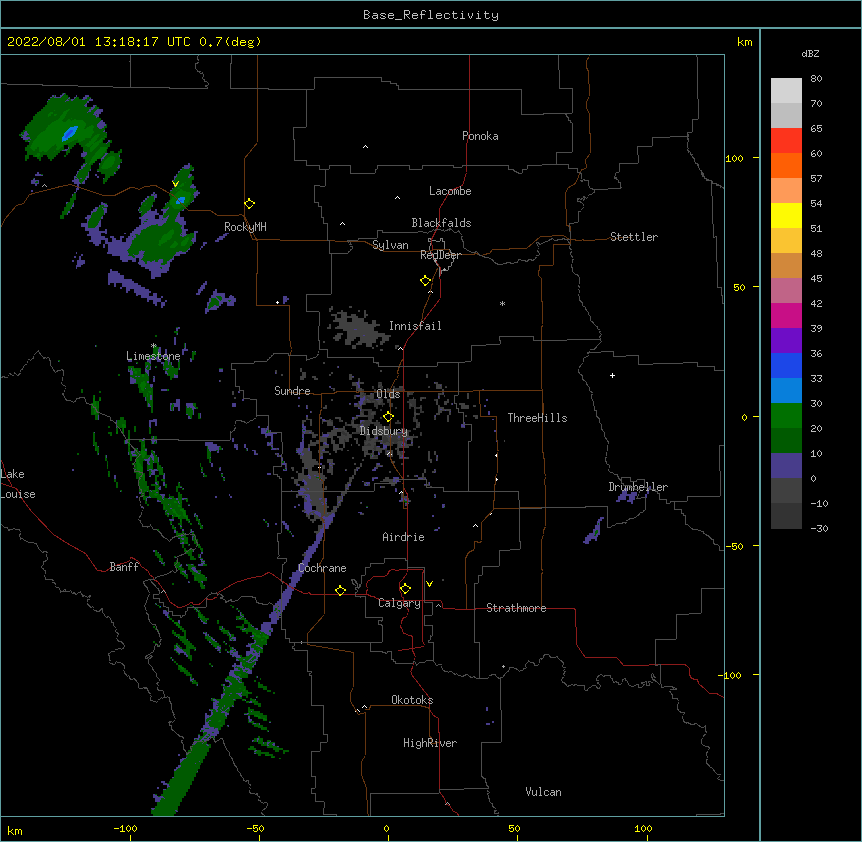Click the 80 dBZ legend value
862x842 pixels.
click(x=816, y=79)
